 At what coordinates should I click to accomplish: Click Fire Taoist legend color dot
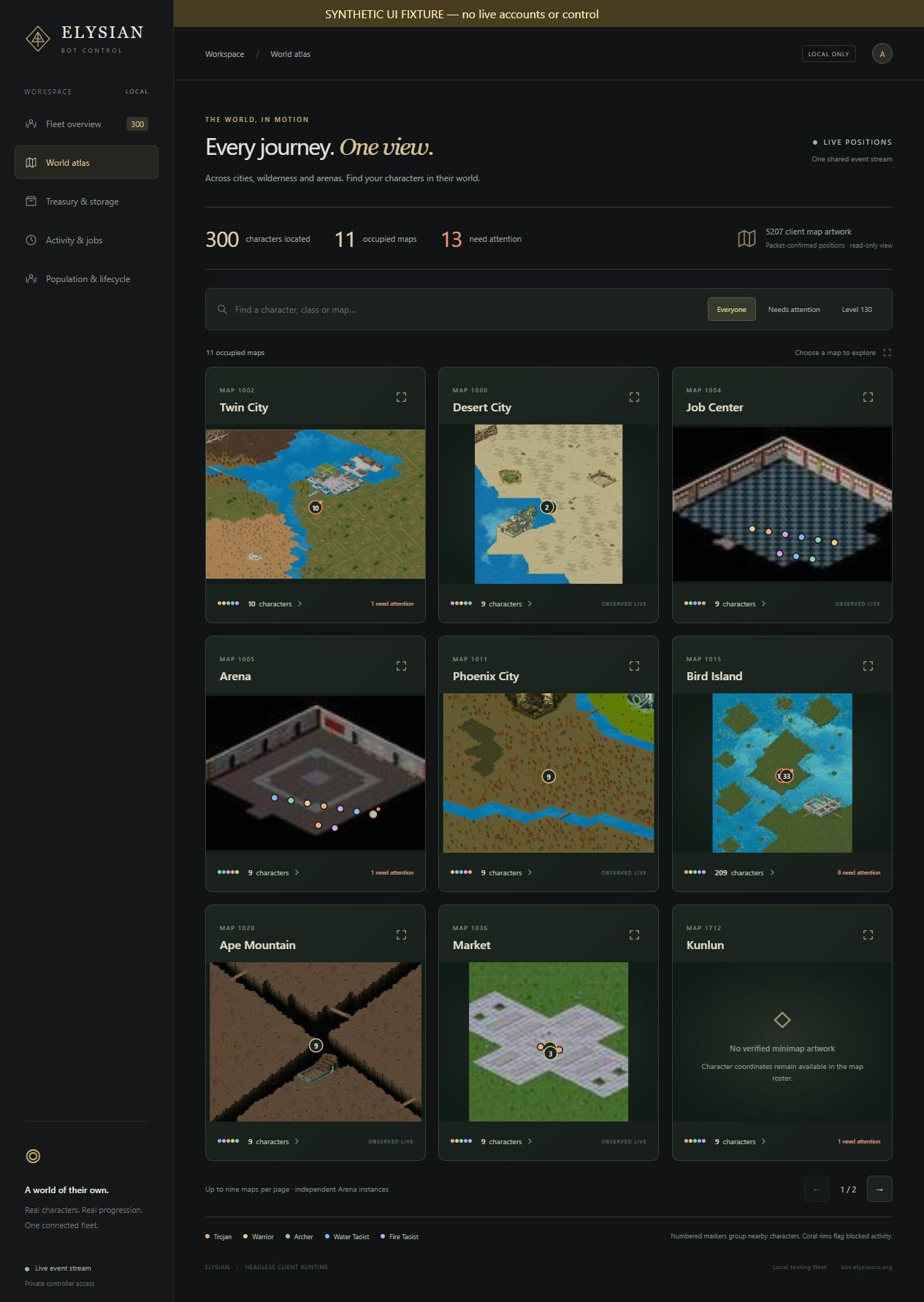(x=383, y=1236)
